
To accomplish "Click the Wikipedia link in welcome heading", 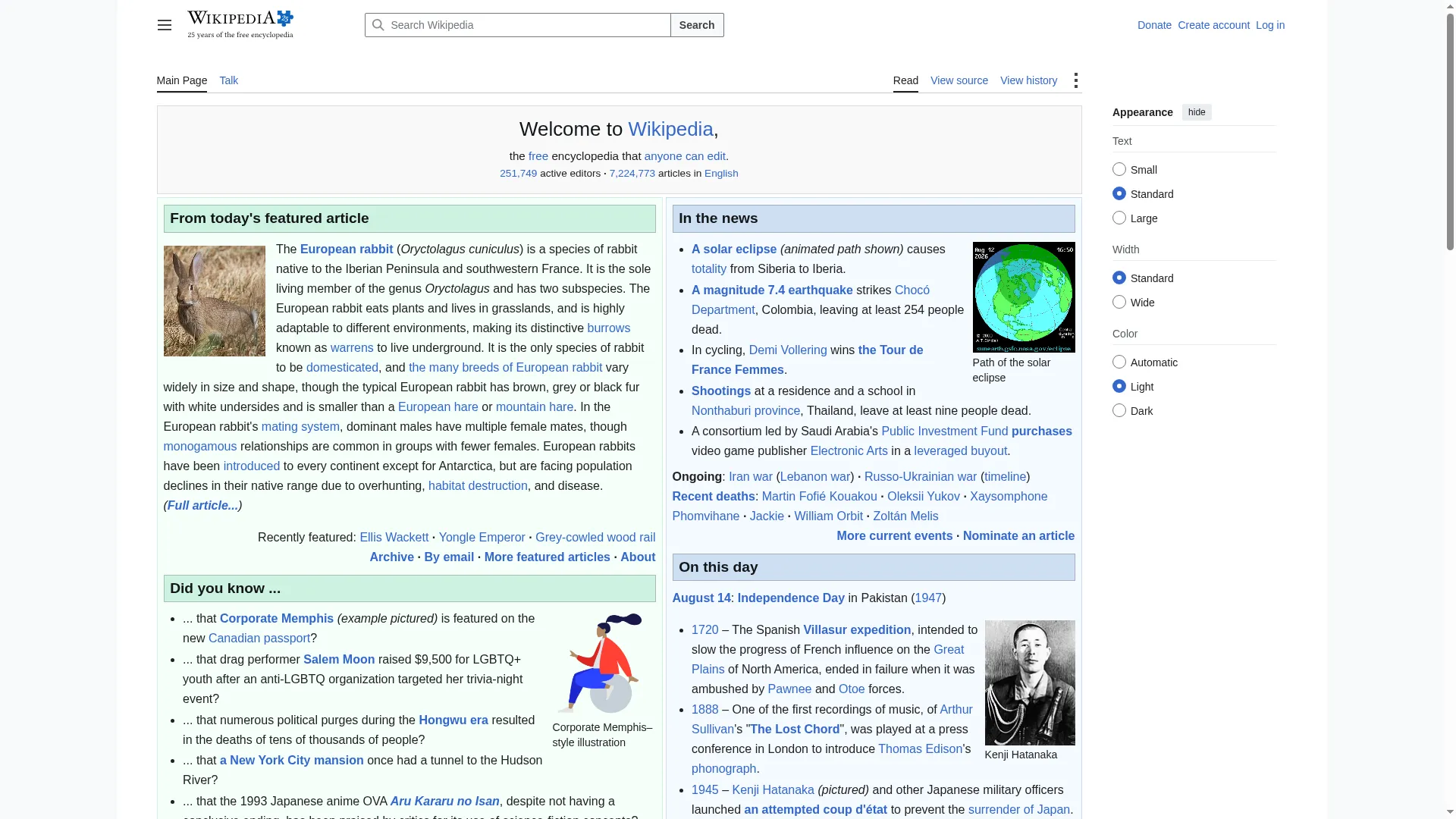I will point(670,129).
